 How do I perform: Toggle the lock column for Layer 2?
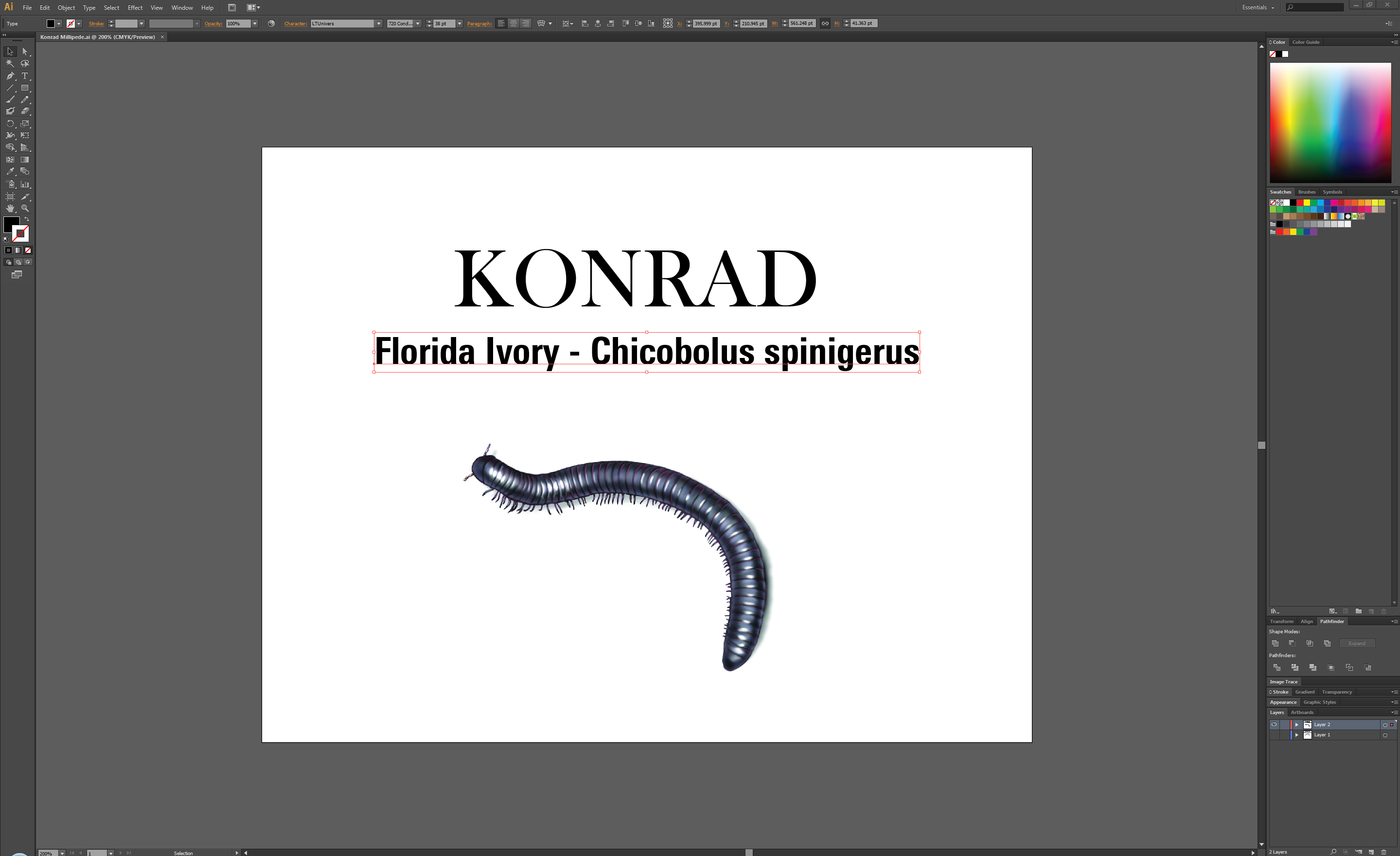(x=1284, y=725)
